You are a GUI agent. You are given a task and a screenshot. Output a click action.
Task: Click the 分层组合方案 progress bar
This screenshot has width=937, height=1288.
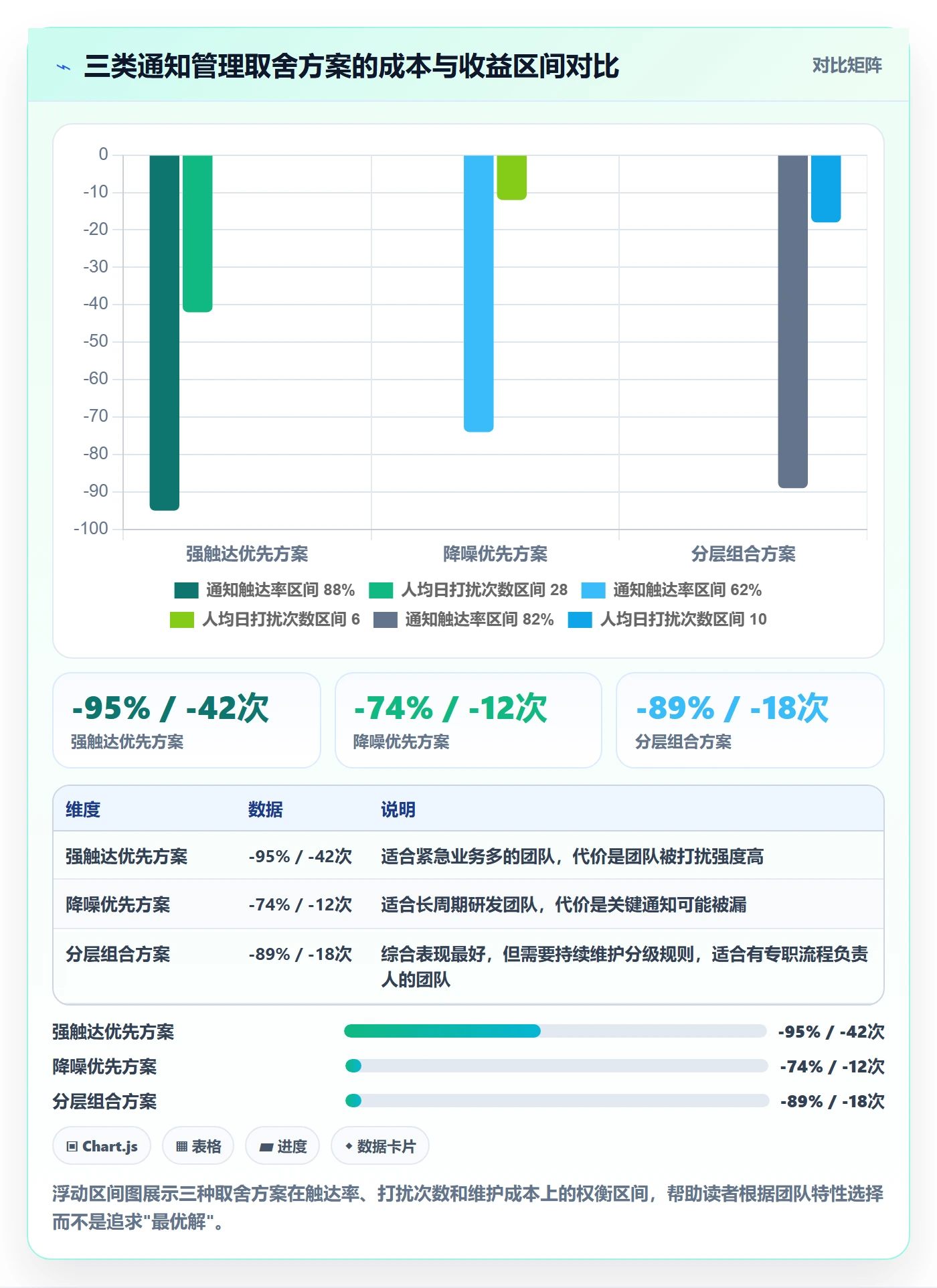point(557,1101)
